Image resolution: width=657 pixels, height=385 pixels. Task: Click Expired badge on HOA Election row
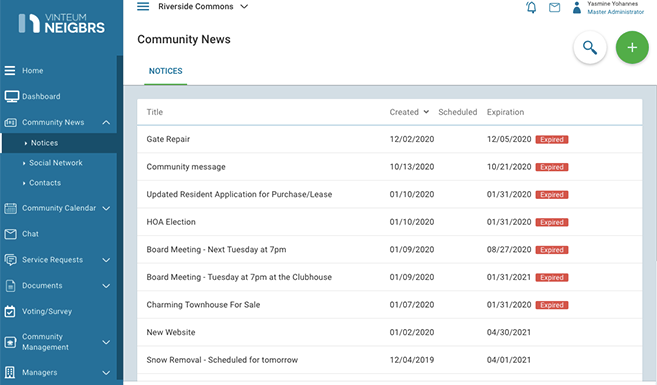click(552, 222)
